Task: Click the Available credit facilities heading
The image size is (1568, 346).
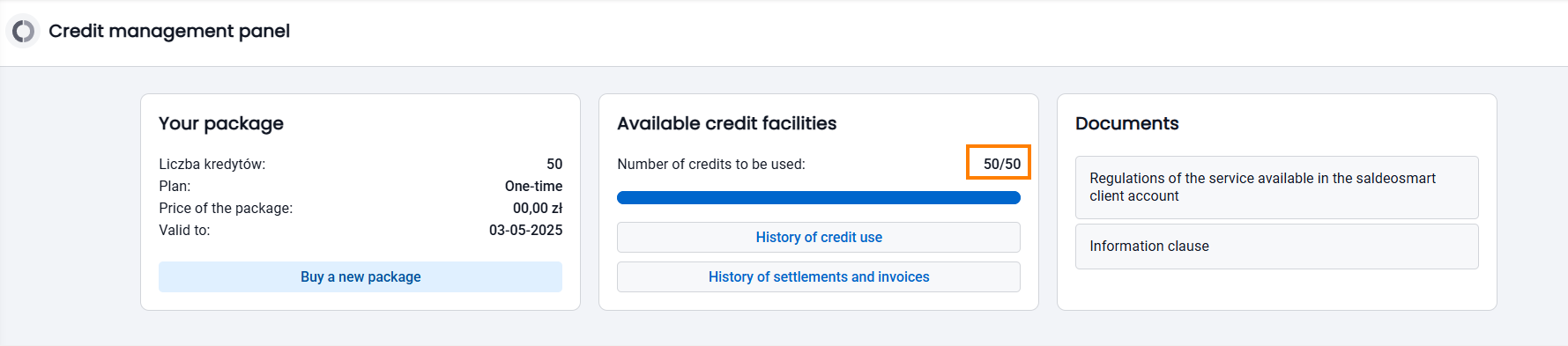Action: click(x=726, y=123)
